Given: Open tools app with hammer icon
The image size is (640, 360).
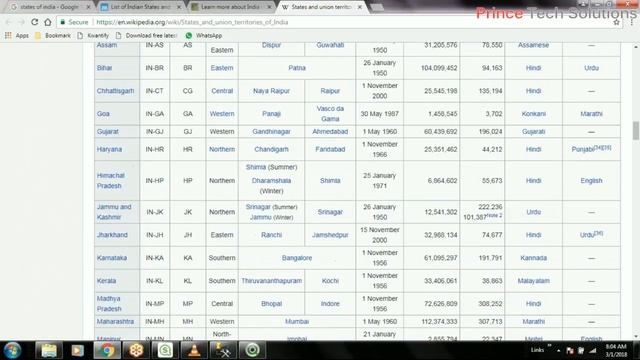Looking at the screenshot, I should [223, 350].
